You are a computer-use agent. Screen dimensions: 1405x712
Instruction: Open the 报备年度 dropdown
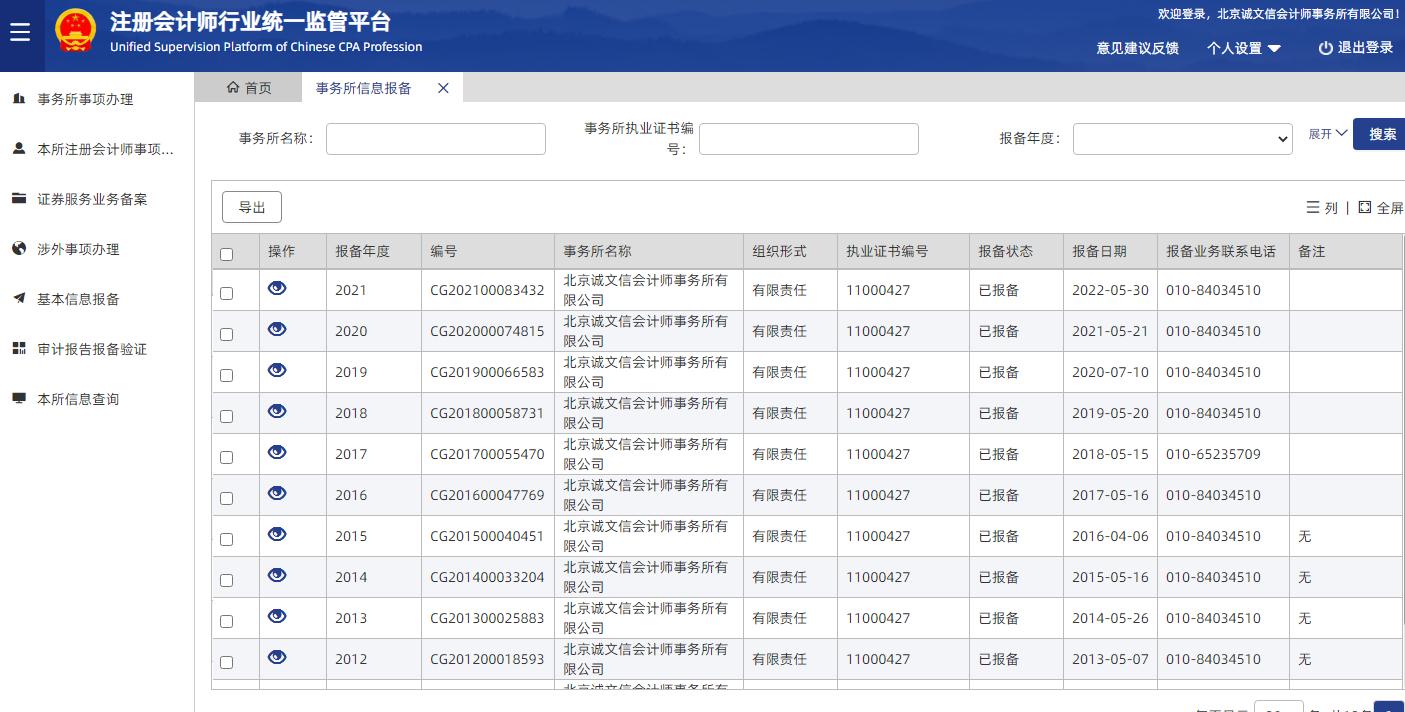[x=1182, y=139]
